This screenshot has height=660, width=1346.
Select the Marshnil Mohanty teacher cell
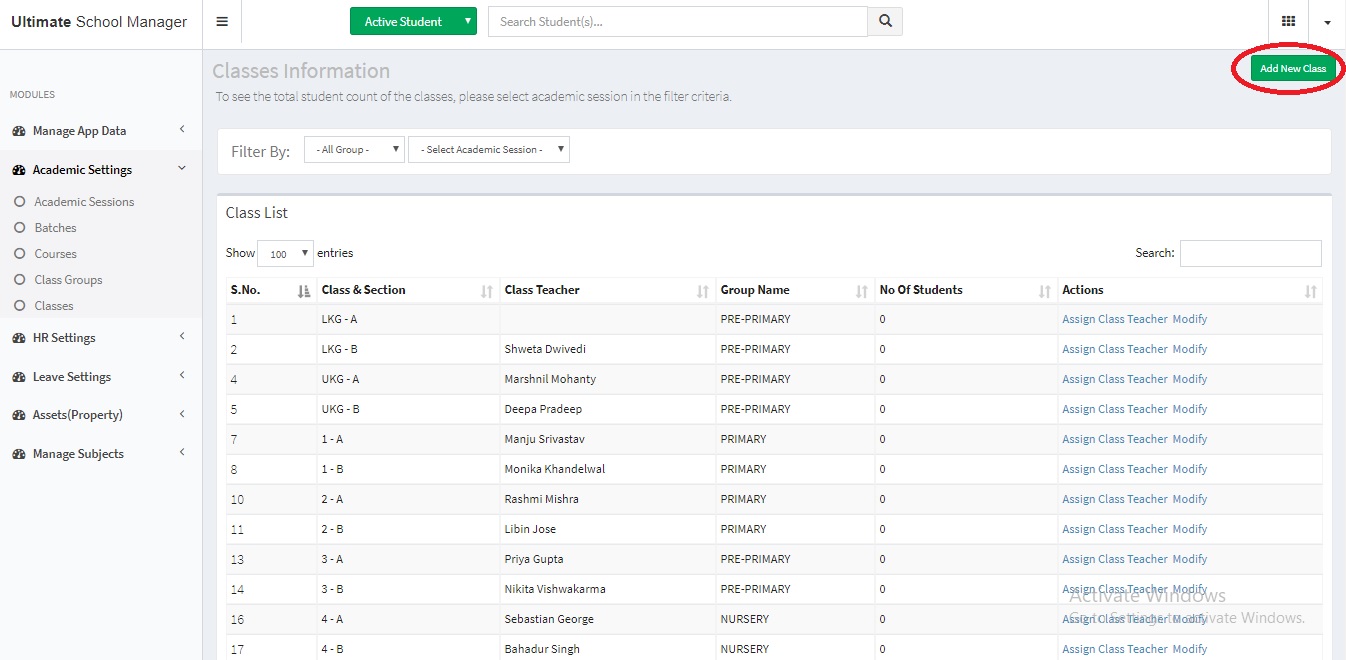pyautogui.click(x=608, y=379)
